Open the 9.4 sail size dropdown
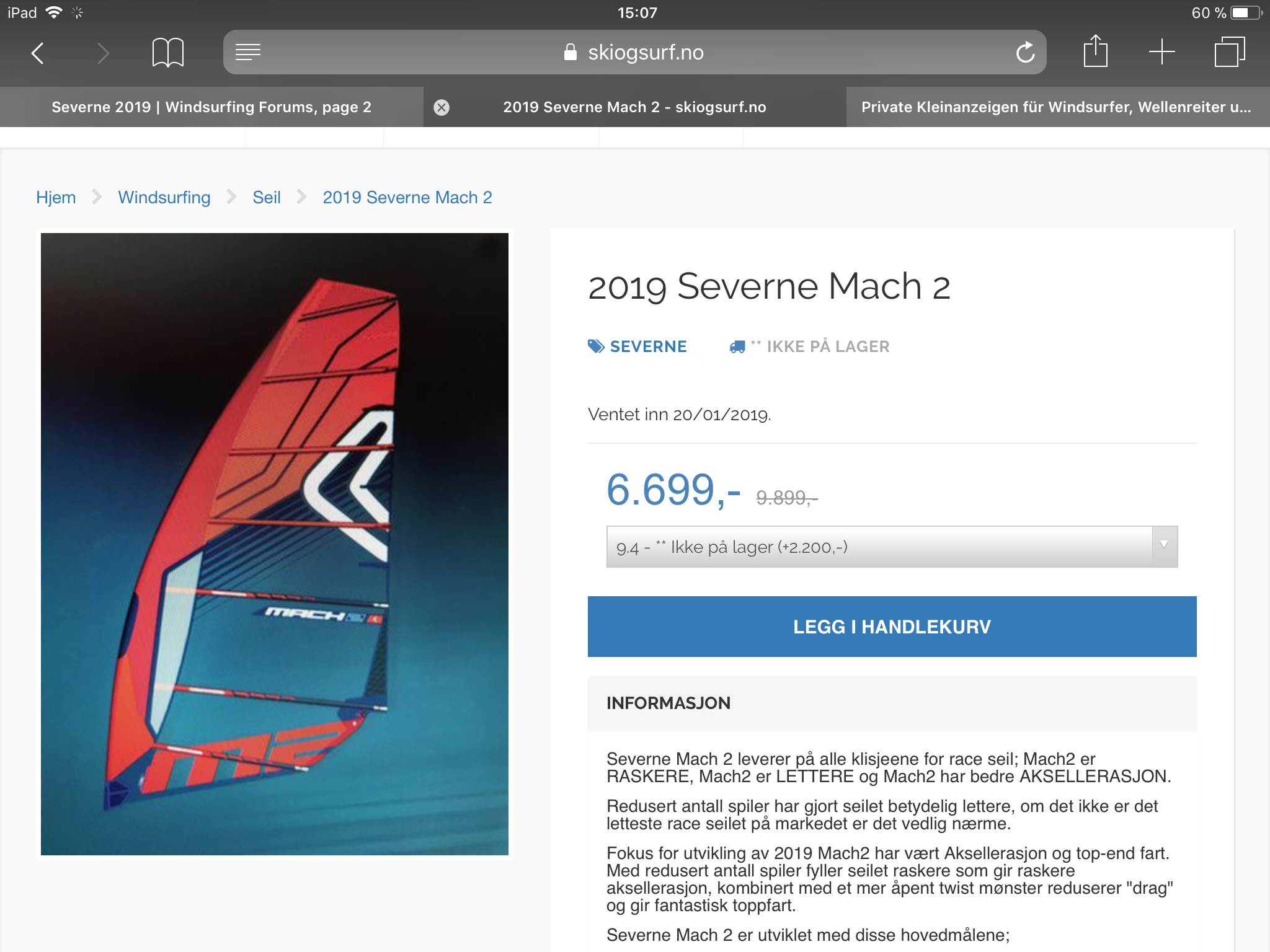1270x952 pixels. (892, 547)
